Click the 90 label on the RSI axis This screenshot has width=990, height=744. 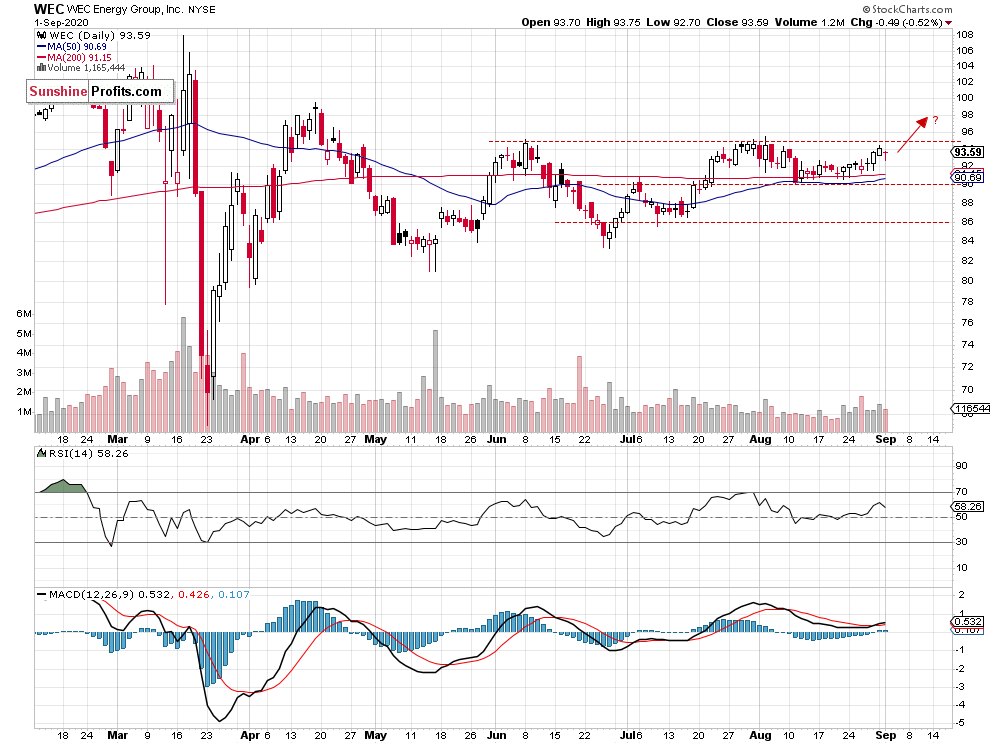point(962,466)
